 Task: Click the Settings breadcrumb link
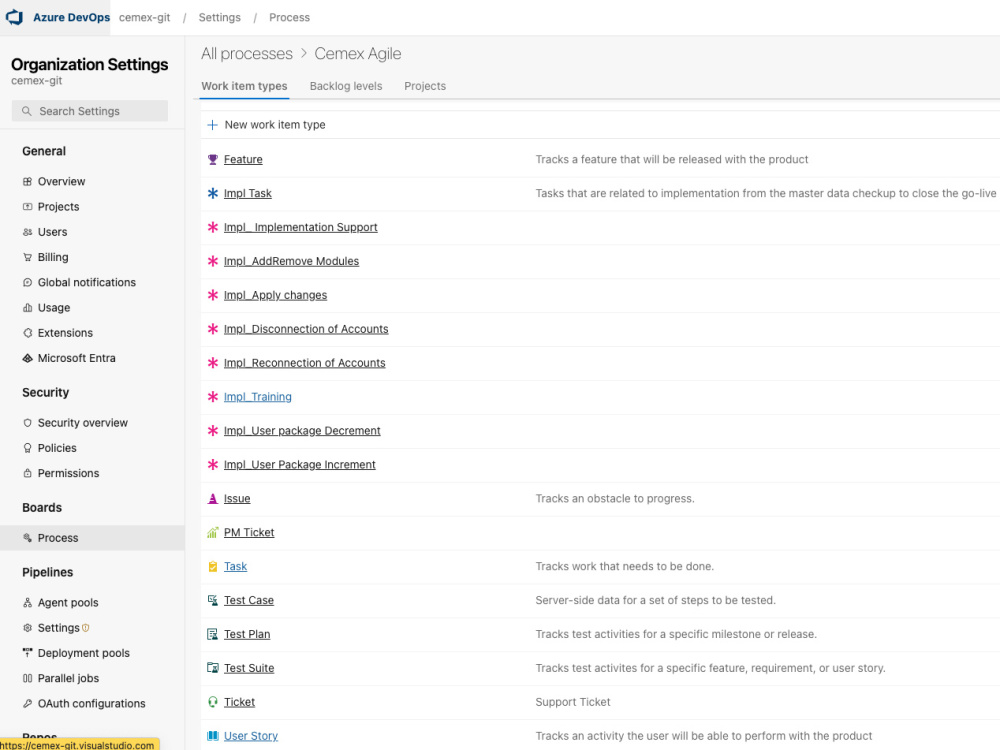tap(219, 17)
